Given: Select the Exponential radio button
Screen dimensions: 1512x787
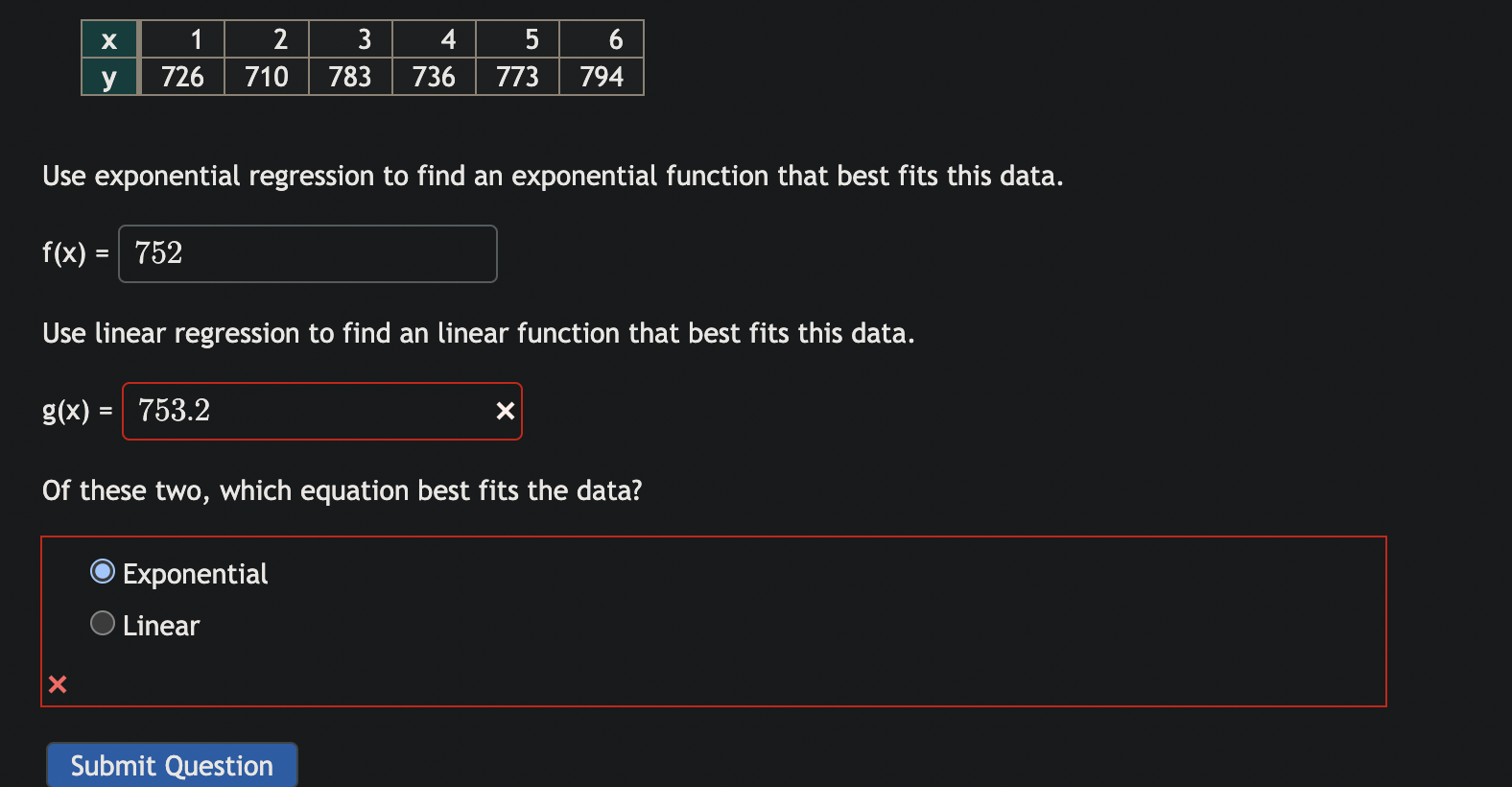Looking at the screenshot, I should pos(102,571).
